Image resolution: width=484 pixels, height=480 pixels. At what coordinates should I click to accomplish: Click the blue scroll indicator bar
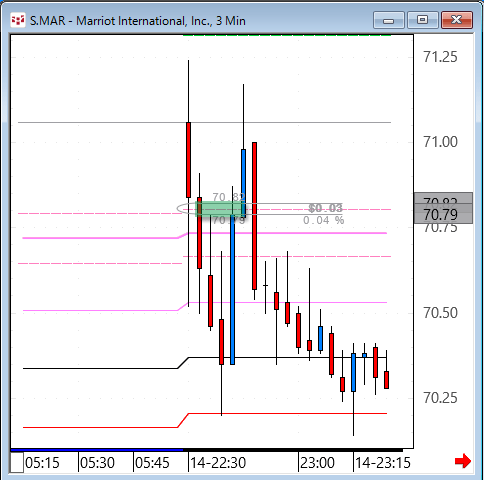point(97,450)
